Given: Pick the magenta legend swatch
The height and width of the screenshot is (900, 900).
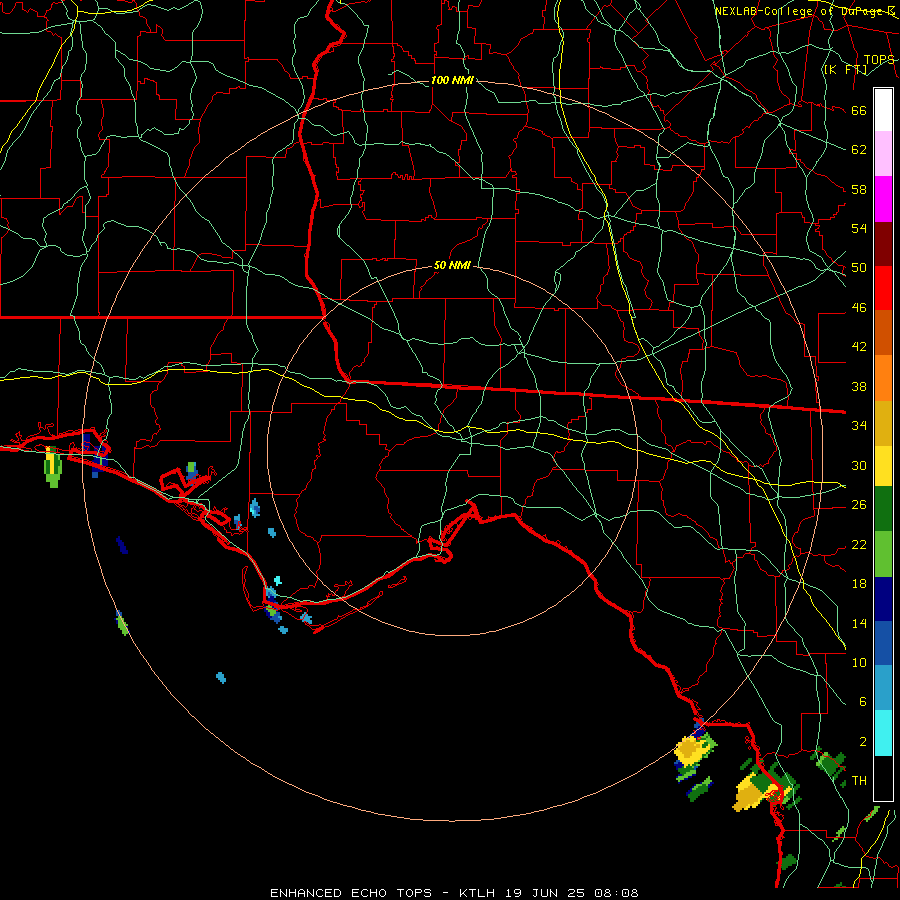Looking at the screenshot, I should (x=883, y=199).
